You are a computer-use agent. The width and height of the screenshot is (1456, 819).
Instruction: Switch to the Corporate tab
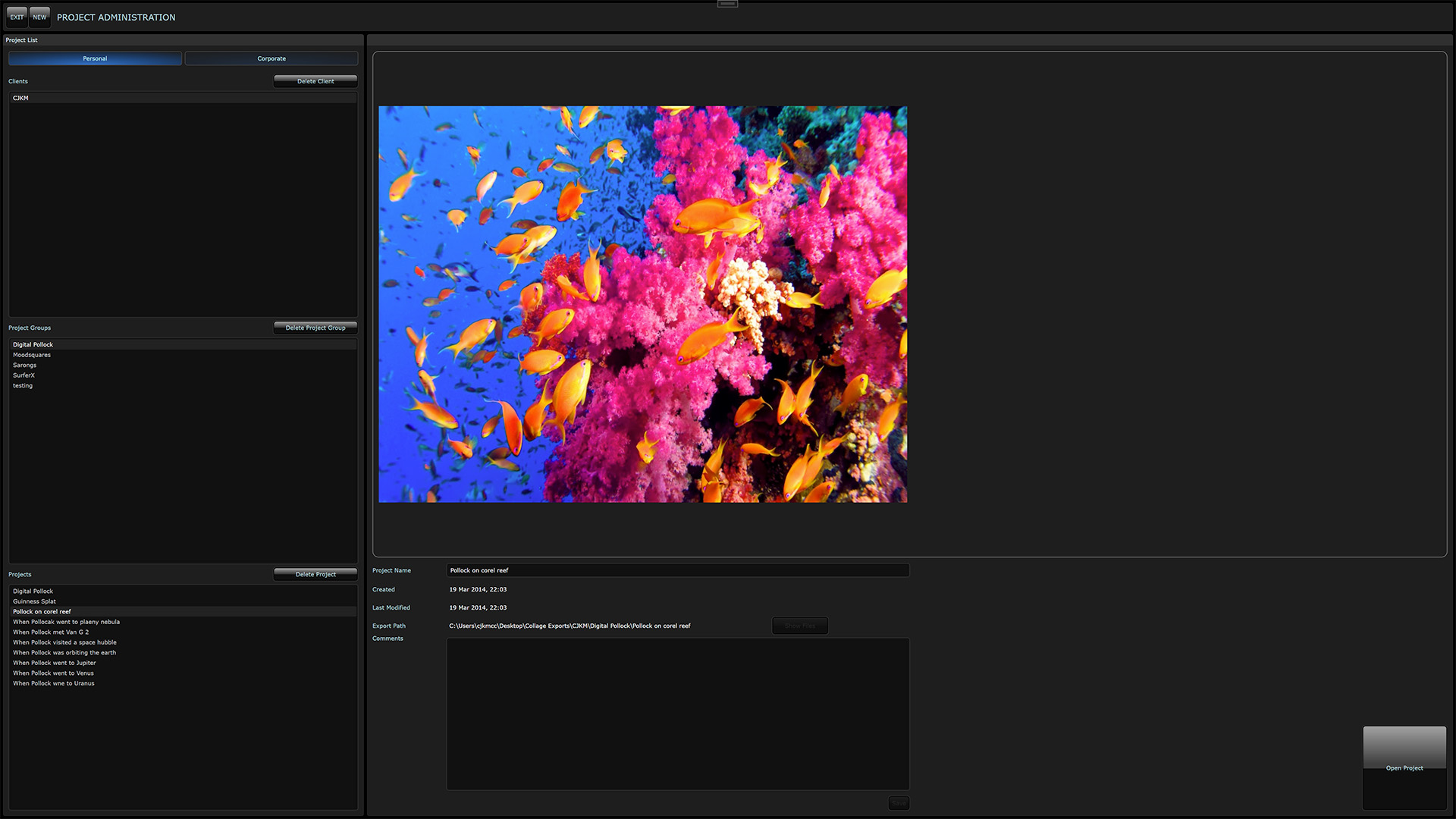pos(271,58)
